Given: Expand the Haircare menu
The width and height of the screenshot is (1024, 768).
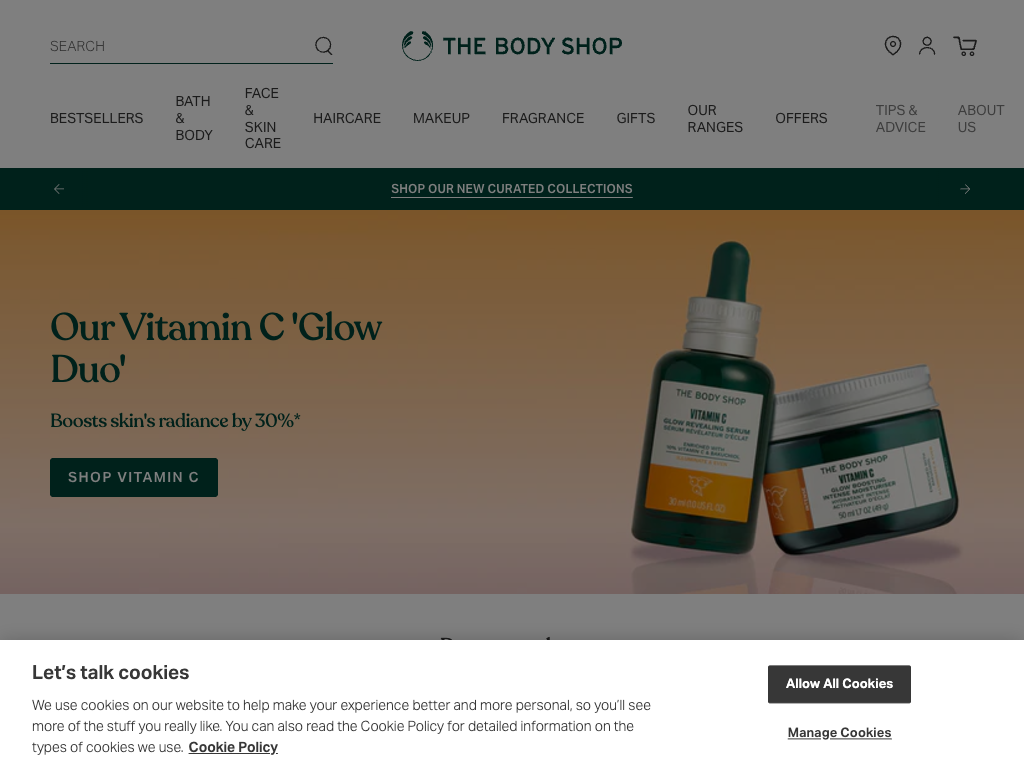Looking at the screenshot, I should click(x=347, y=118).
